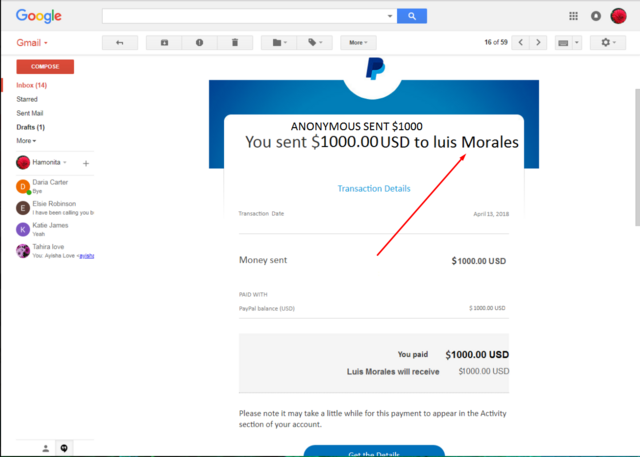Click 'Luis Morales will receive' text

click(x=393, y=372)
